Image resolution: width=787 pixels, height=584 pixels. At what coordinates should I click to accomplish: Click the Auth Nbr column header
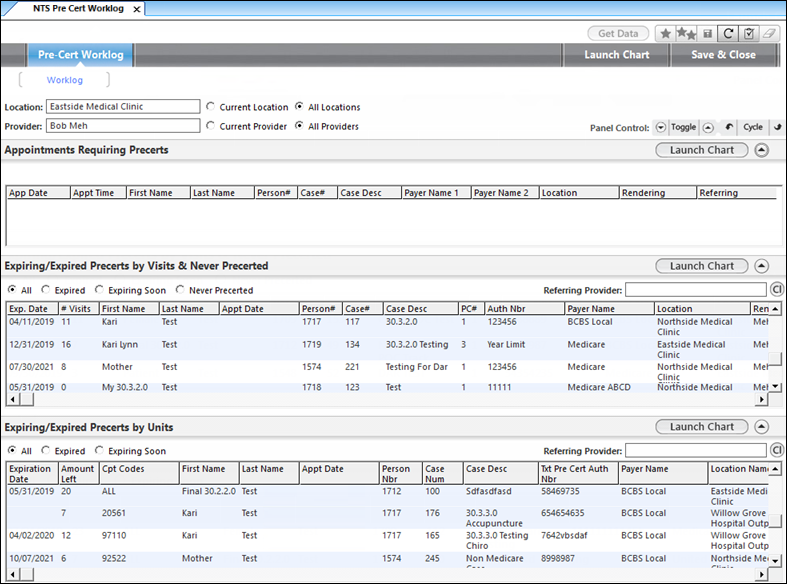[524, 309]
